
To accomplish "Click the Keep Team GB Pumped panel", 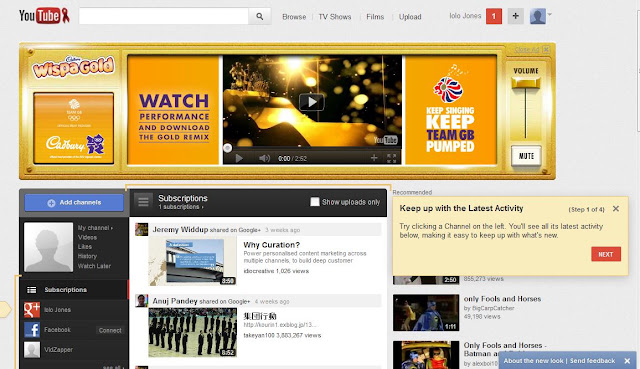I will coord(450,110).
